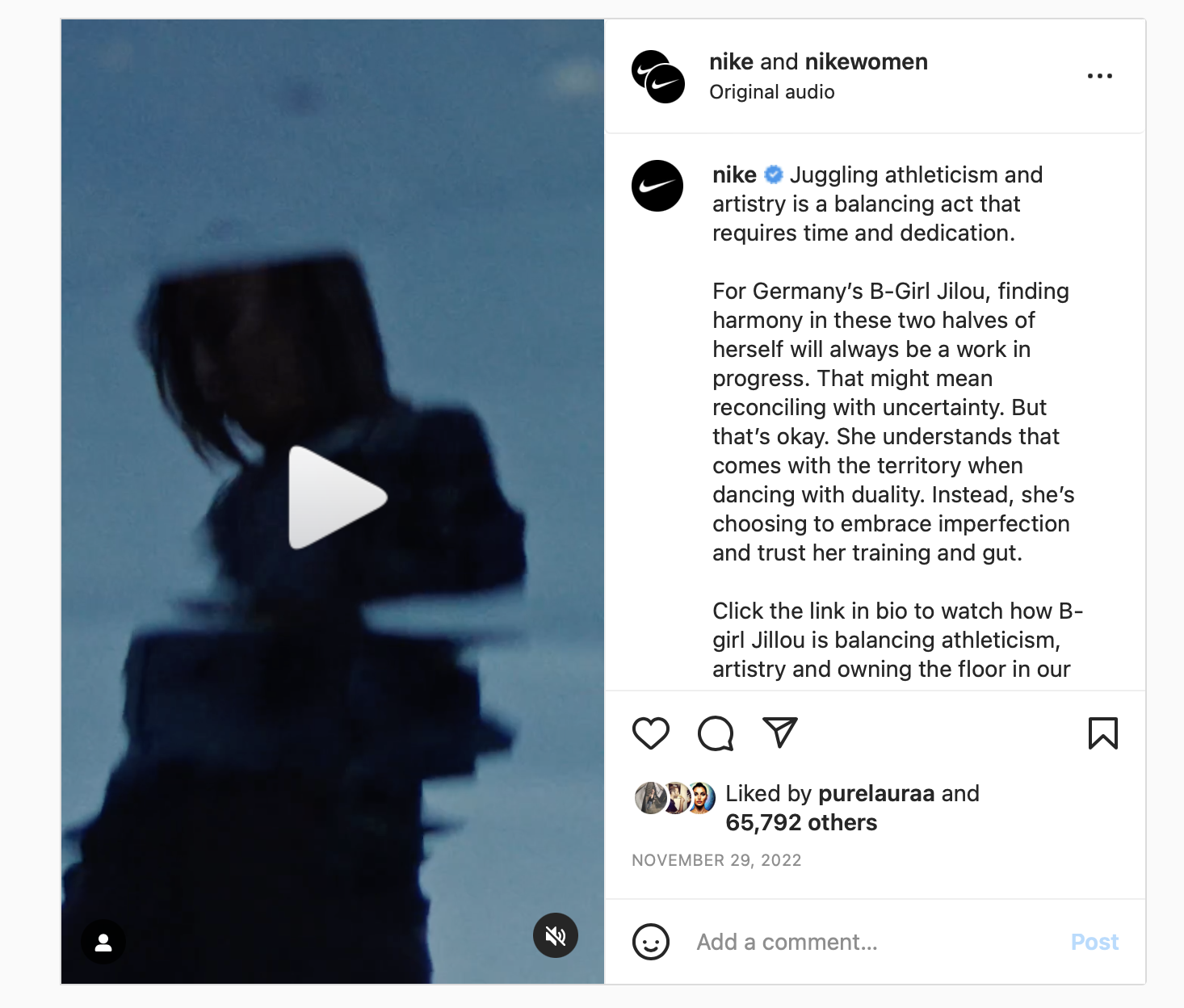Screen dimensions: 1184x1008
Task: Click the Post comment button
Action: click(x=1094, y=942)
